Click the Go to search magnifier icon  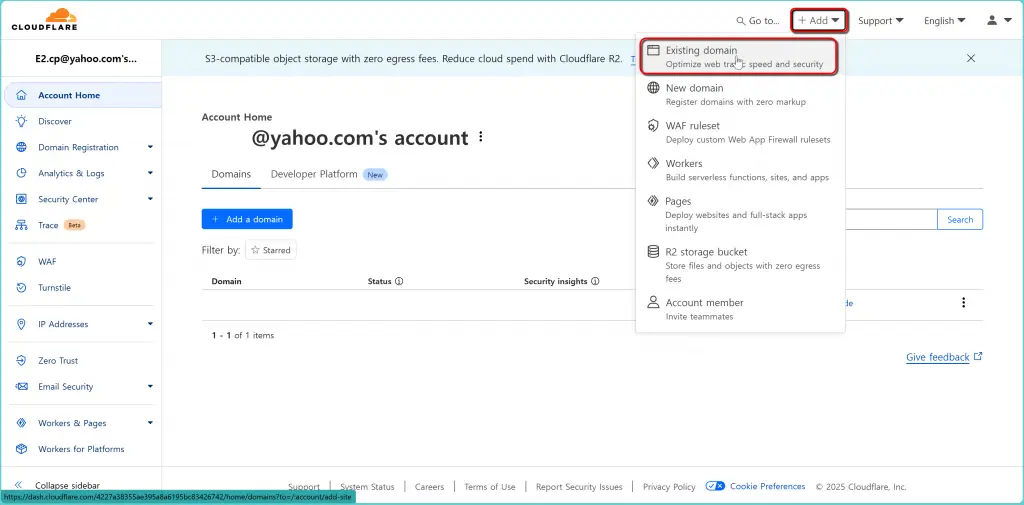(741, 21)
